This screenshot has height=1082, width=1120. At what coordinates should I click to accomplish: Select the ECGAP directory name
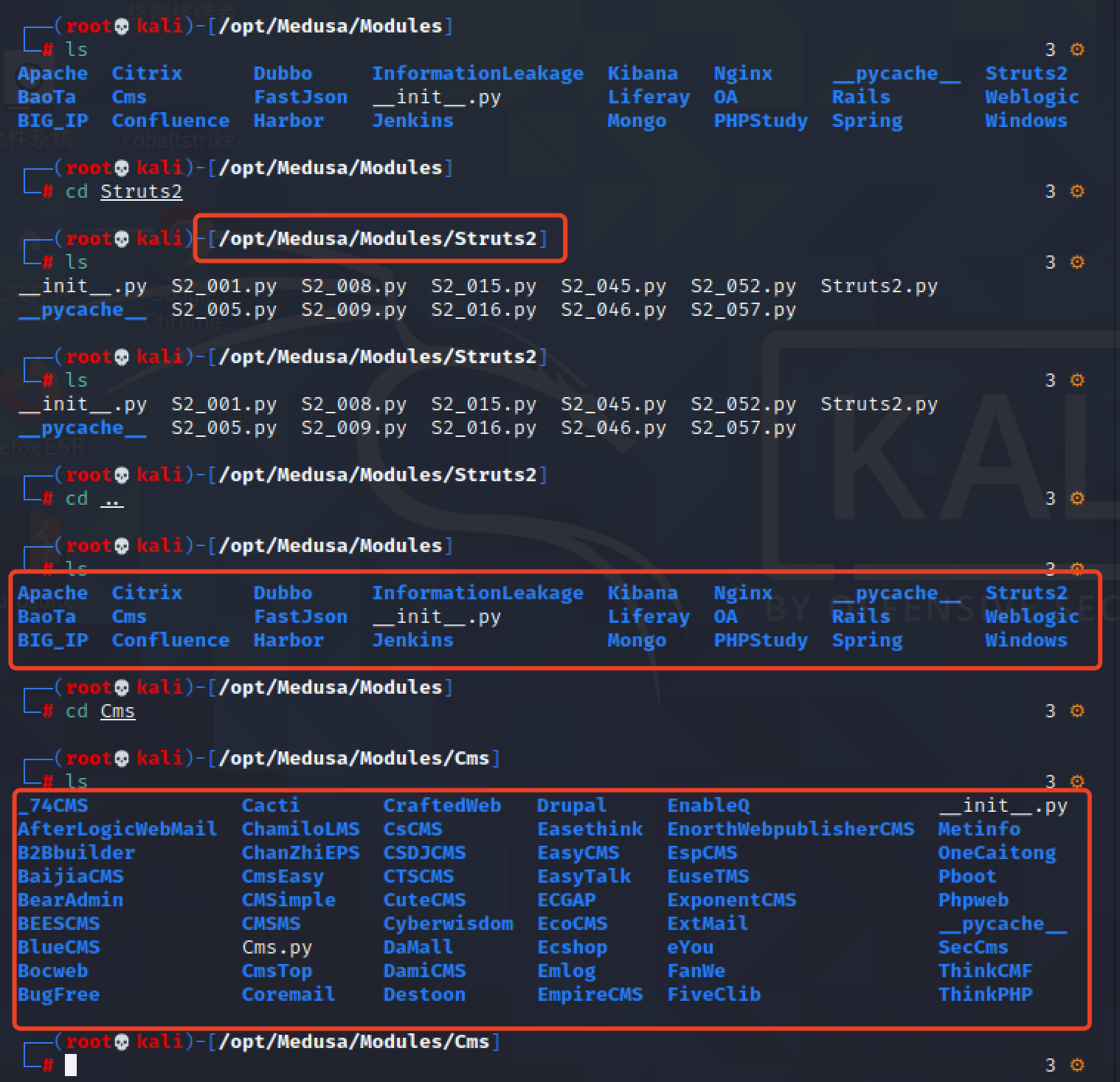[566, 900]
